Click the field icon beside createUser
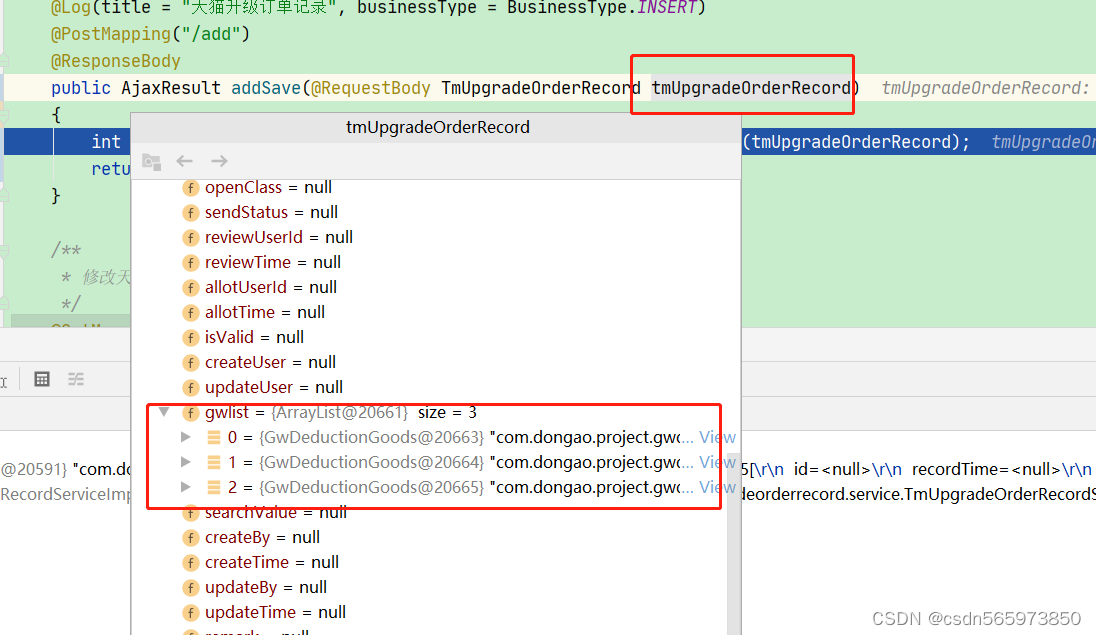This screenshot has height=635, width=1096. (190, 362)
